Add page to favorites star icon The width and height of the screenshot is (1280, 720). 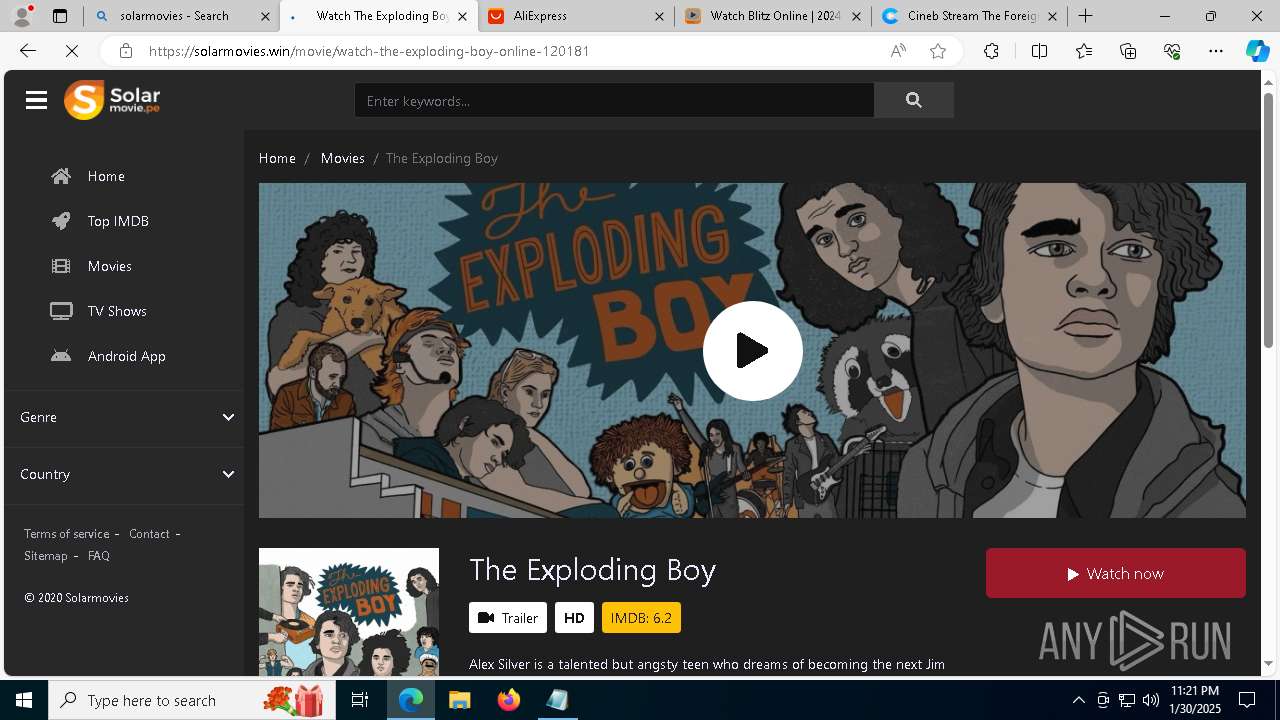coord(938,51)
